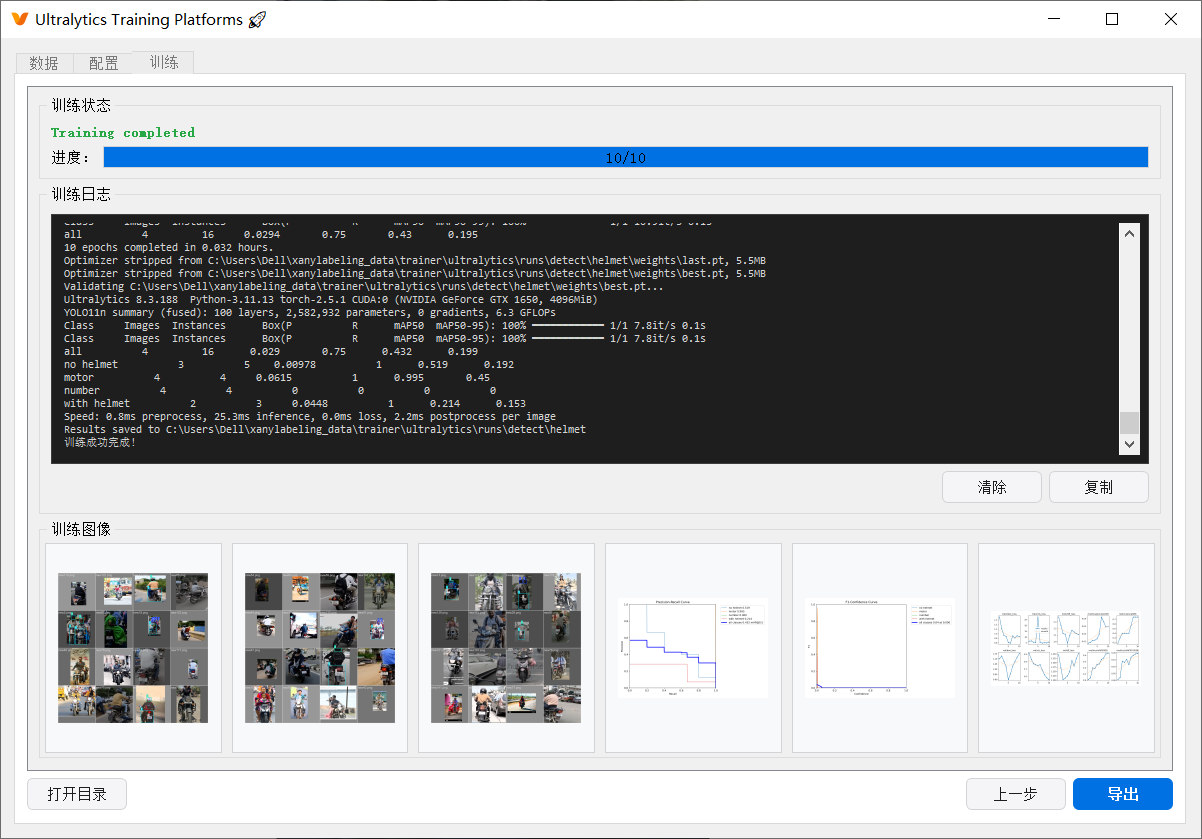Open the results plots grid thumbnail
Viewport: 1202px width, 839px height.
[x=1066, y=648]
